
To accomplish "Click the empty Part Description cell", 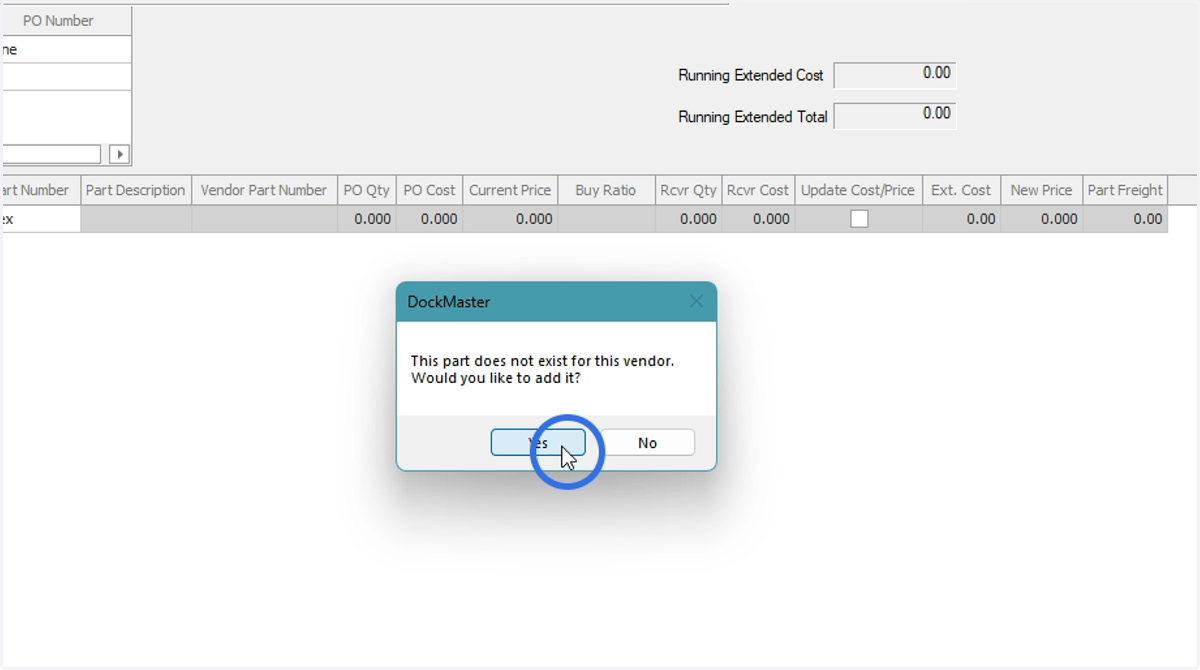I will point(136,219).
